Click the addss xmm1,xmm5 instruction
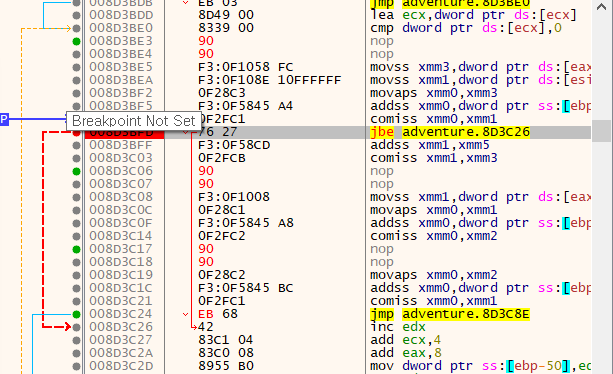The image size is (613, 374). point(430,145)
